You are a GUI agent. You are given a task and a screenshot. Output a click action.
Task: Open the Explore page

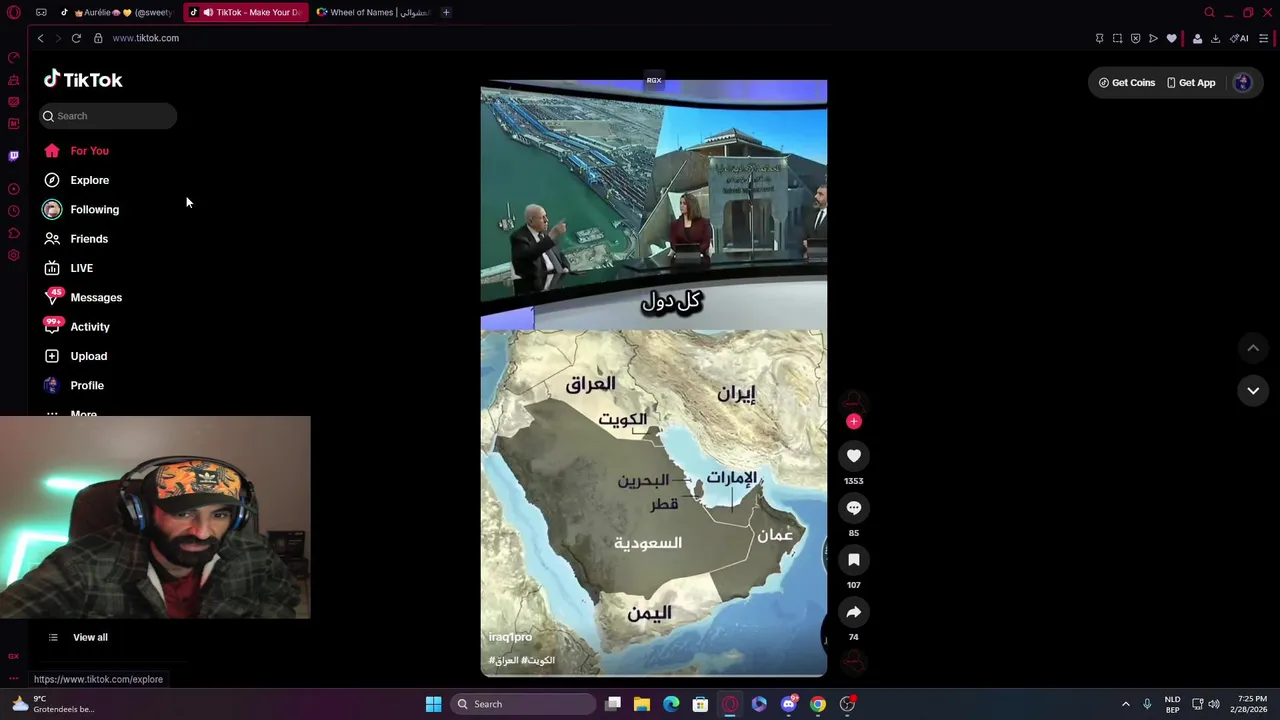pyautogui.click(x=77, y=180)
